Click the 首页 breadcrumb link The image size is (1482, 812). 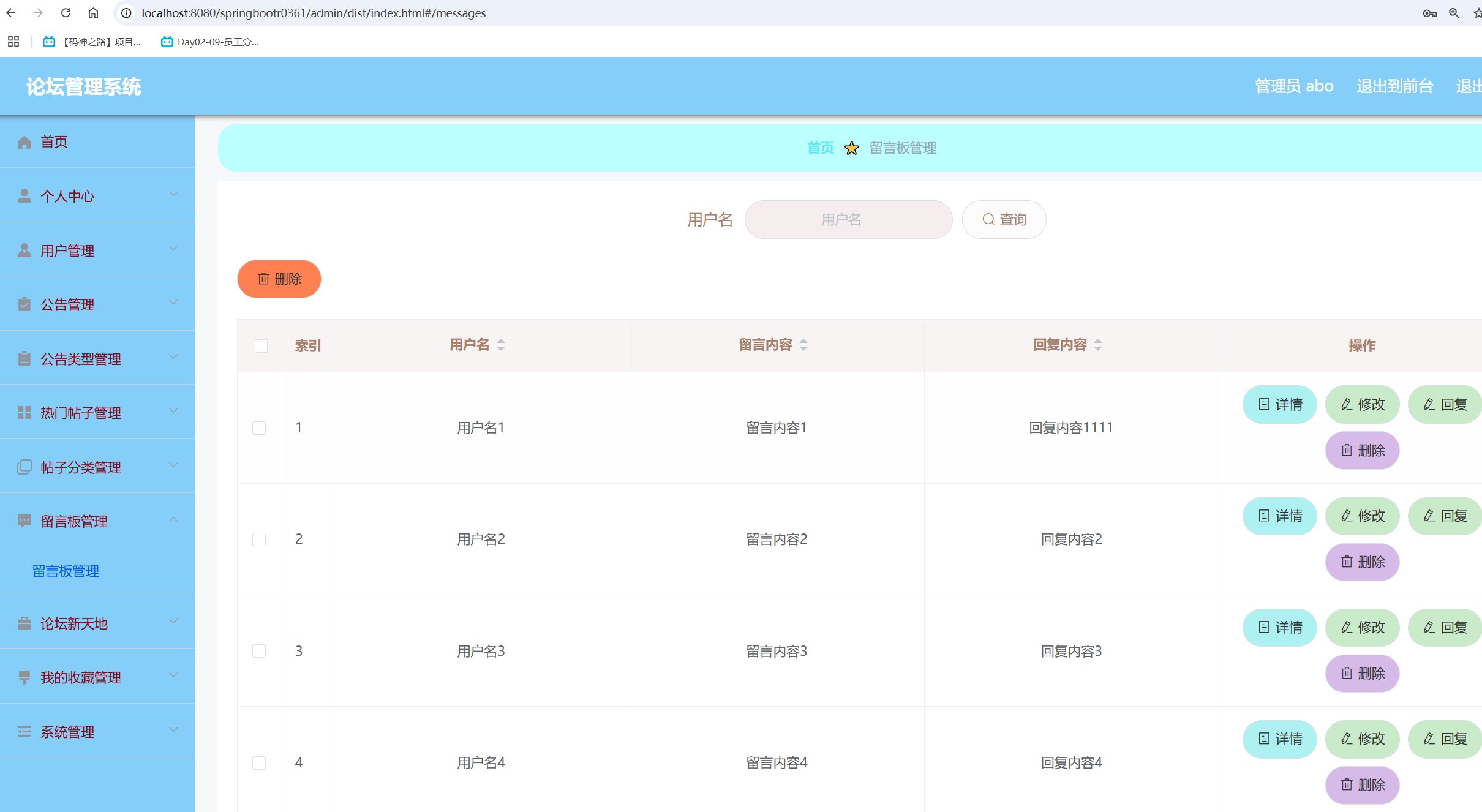[820, 148]
